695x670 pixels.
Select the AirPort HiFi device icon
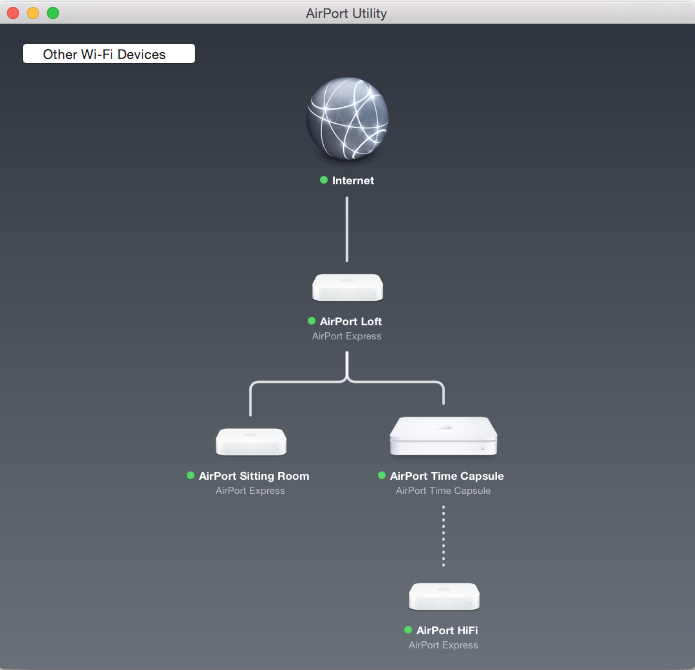[444, 596]
